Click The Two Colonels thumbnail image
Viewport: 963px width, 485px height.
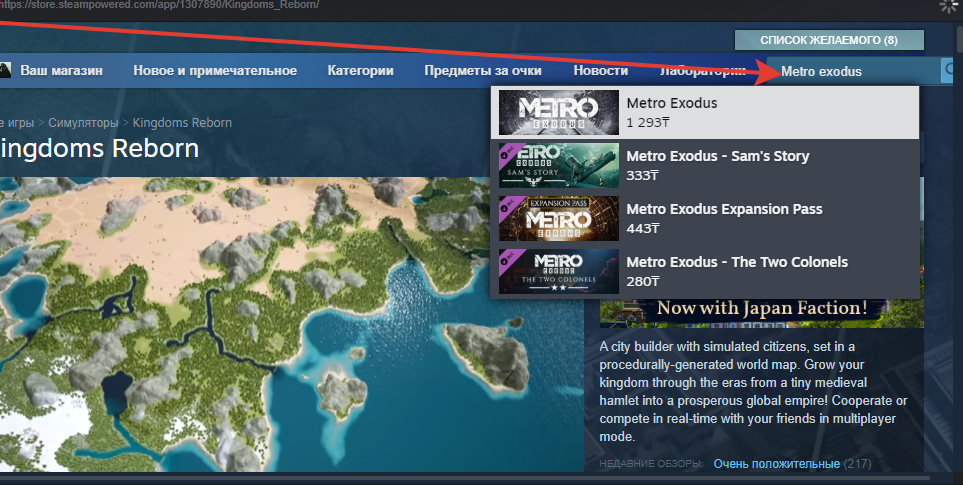click(x=559, y=271)
